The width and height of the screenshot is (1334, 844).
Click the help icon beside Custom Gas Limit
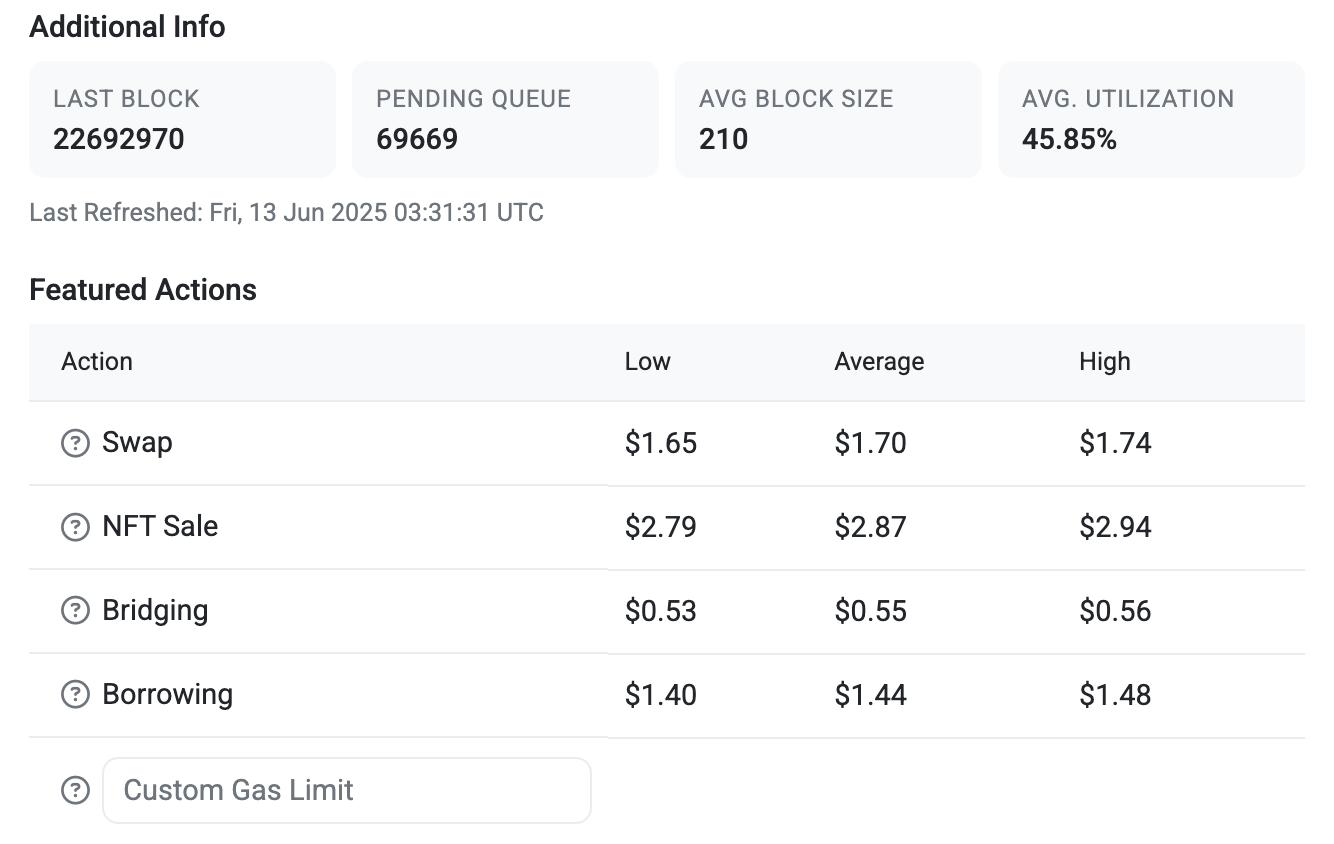pos(75,791)
